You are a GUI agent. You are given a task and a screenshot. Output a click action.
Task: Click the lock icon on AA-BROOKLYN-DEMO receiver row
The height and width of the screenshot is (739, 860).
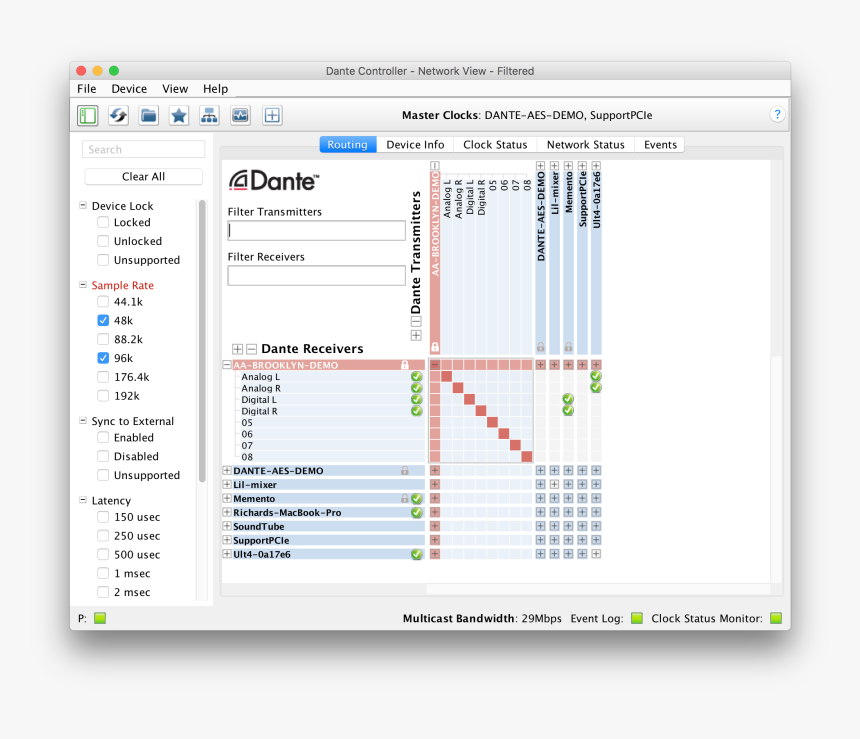pos(405,365)
